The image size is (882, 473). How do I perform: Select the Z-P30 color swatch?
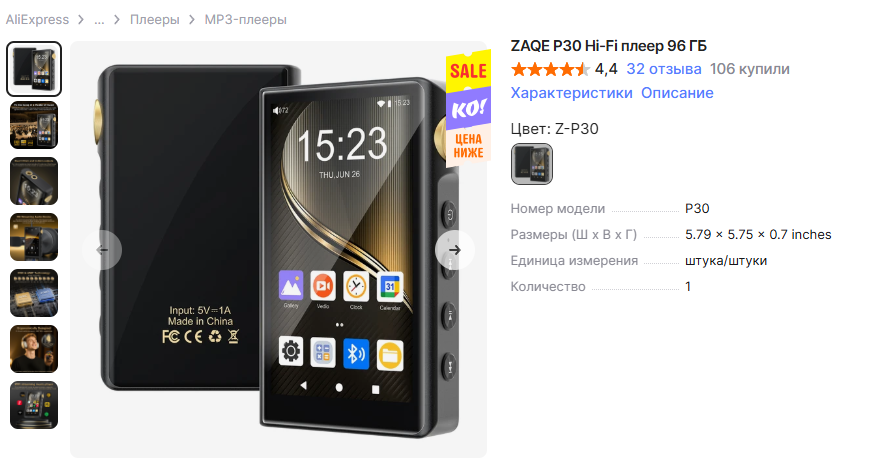532,164
